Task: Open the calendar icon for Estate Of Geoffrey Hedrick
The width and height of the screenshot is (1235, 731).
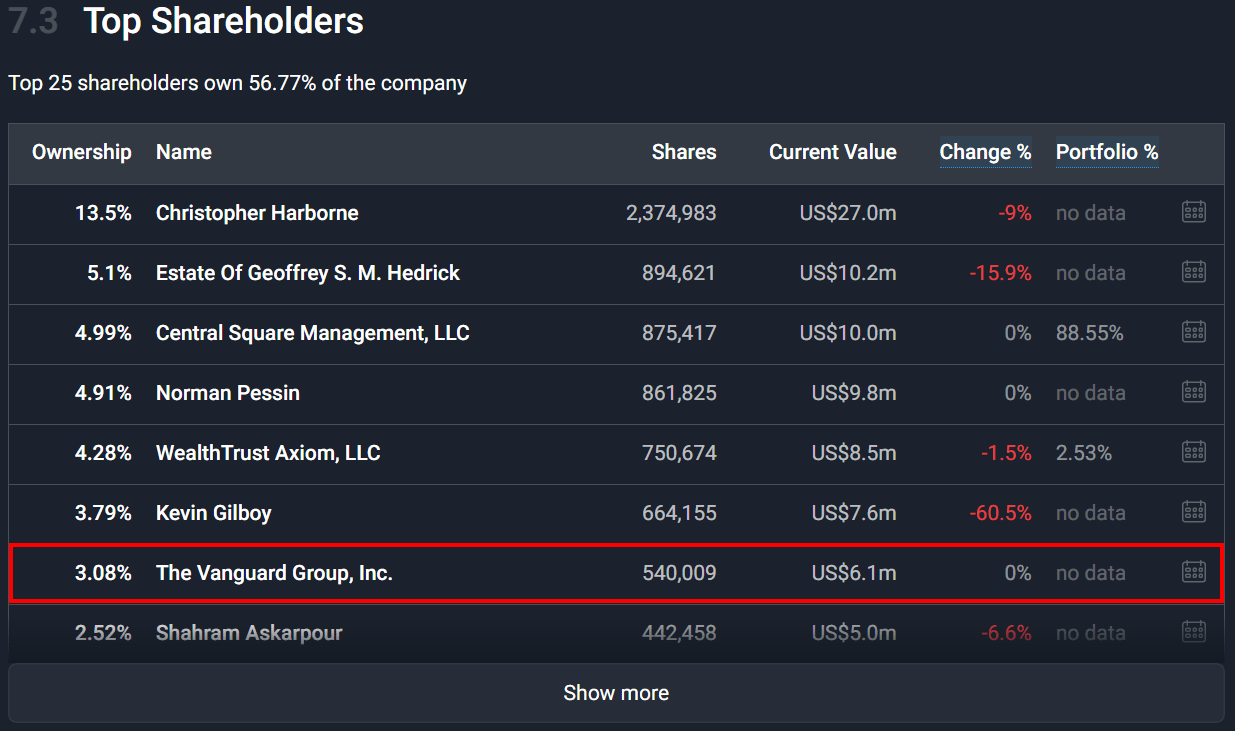Action: (1193, 271)
